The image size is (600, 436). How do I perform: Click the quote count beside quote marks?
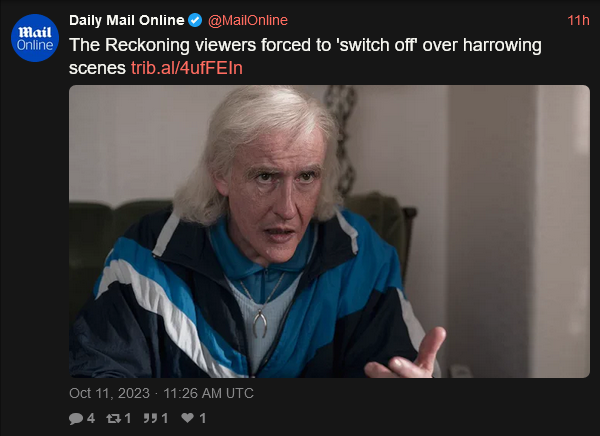[165, 418]
